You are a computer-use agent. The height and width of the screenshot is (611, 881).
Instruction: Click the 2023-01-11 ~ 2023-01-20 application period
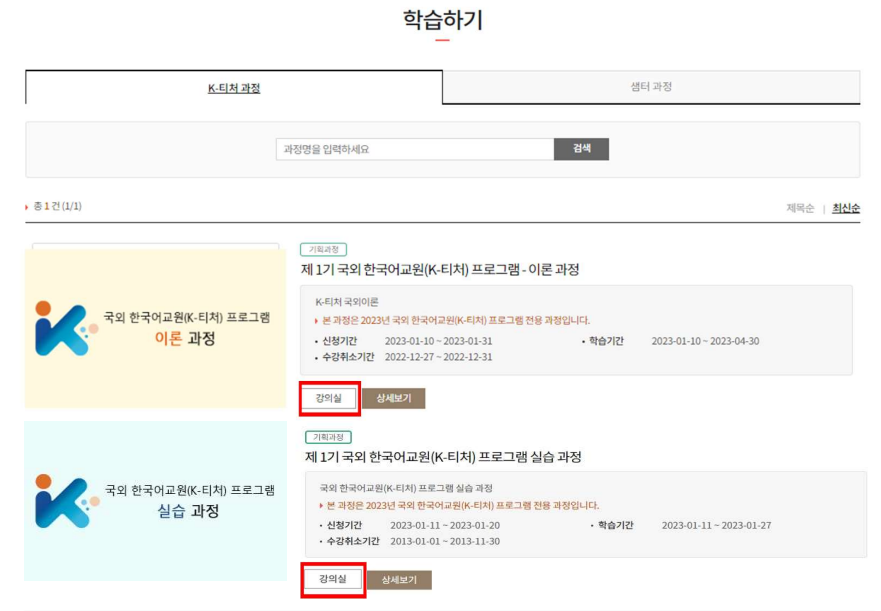coord(445,526)
